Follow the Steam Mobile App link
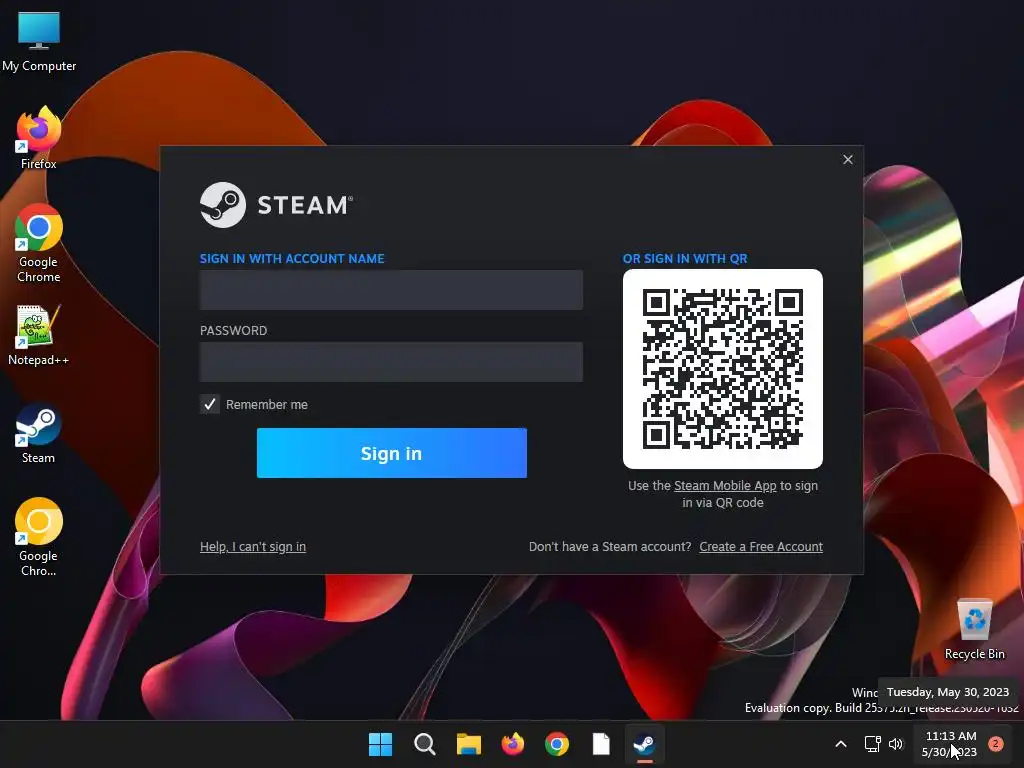 click(x=725, y=486)
